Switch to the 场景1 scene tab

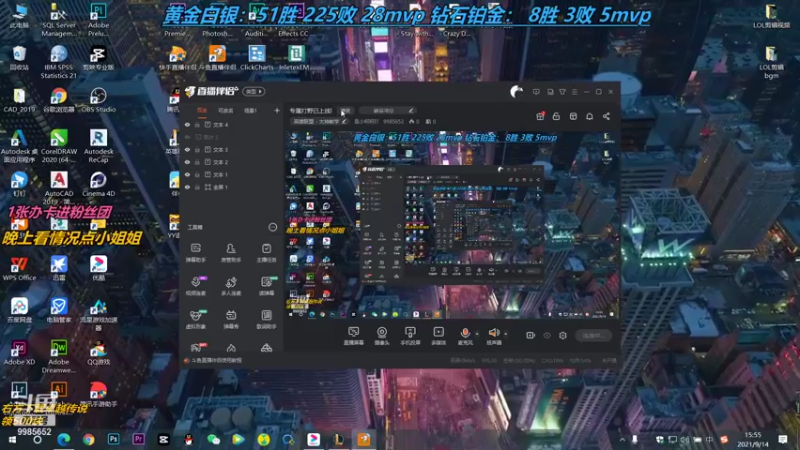(x=250, y=110)
